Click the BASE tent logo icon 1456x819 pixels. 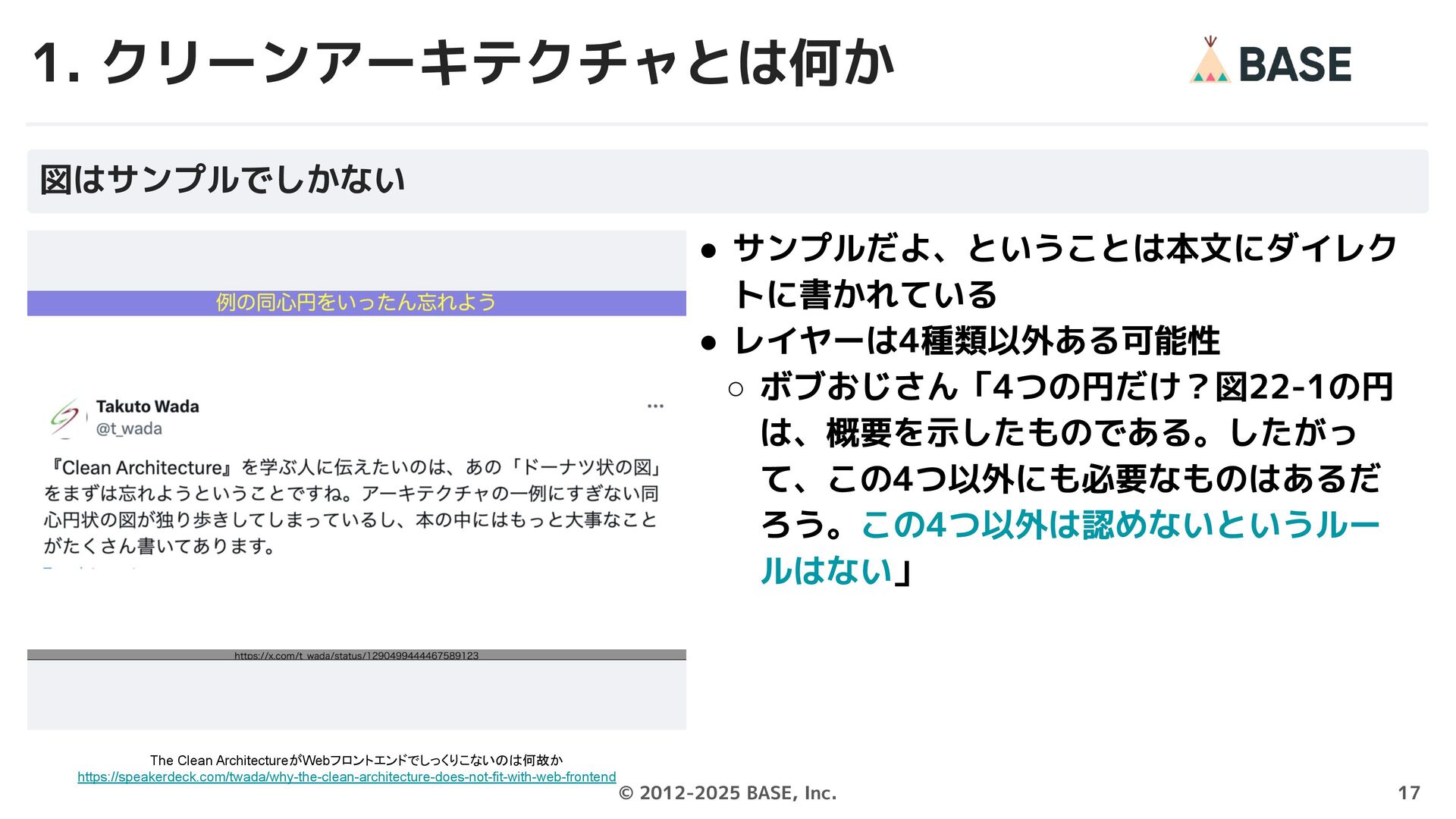coord(1210,61)
